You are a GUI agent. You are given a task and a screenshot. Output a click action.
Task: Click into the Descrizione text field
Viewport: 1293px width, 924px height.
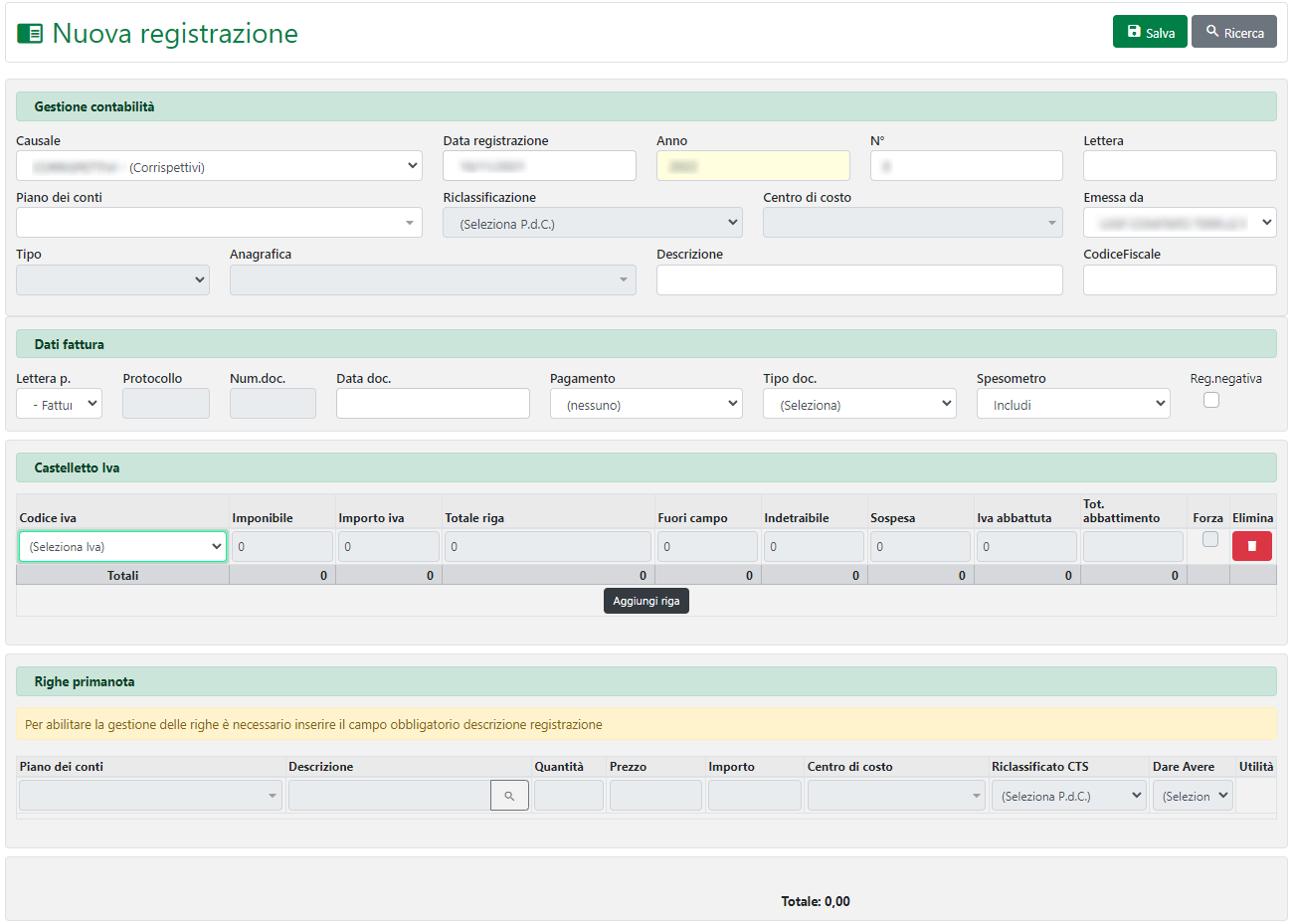coord(858,280)
